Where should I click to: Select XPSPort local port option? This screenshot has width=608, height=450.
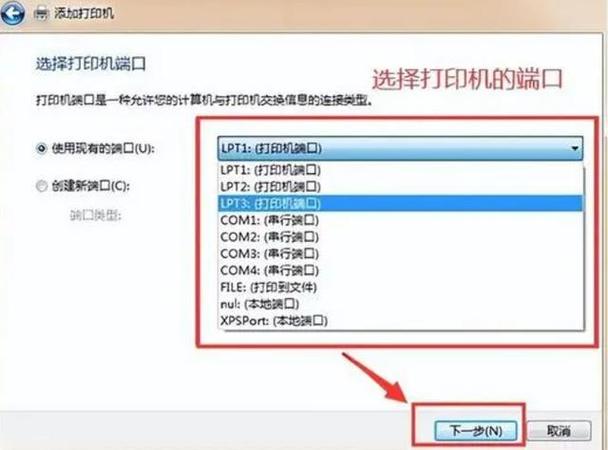click(401, 321)
